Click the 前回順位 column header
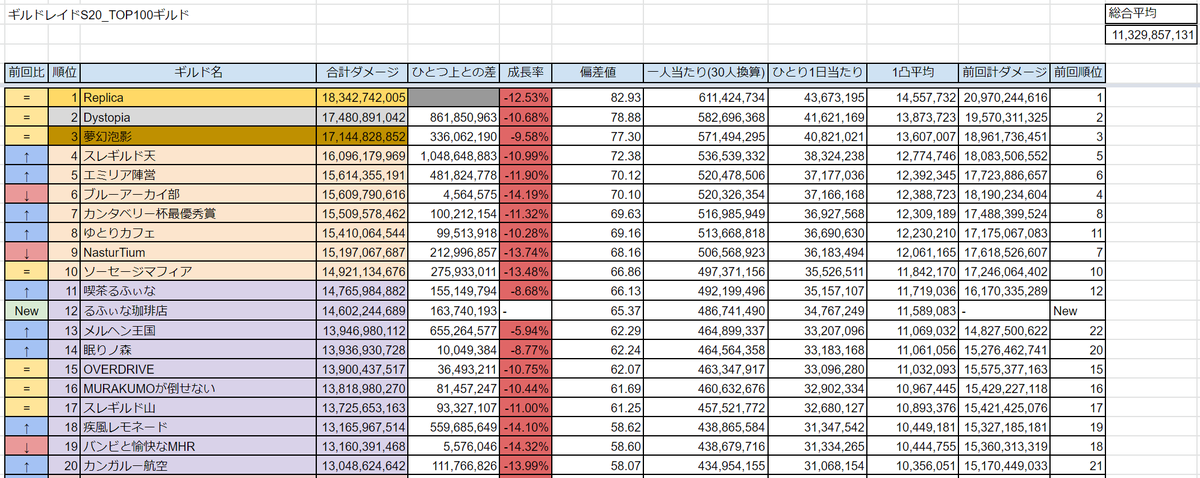1200x478 pixels. click(x=1078, y=73)
